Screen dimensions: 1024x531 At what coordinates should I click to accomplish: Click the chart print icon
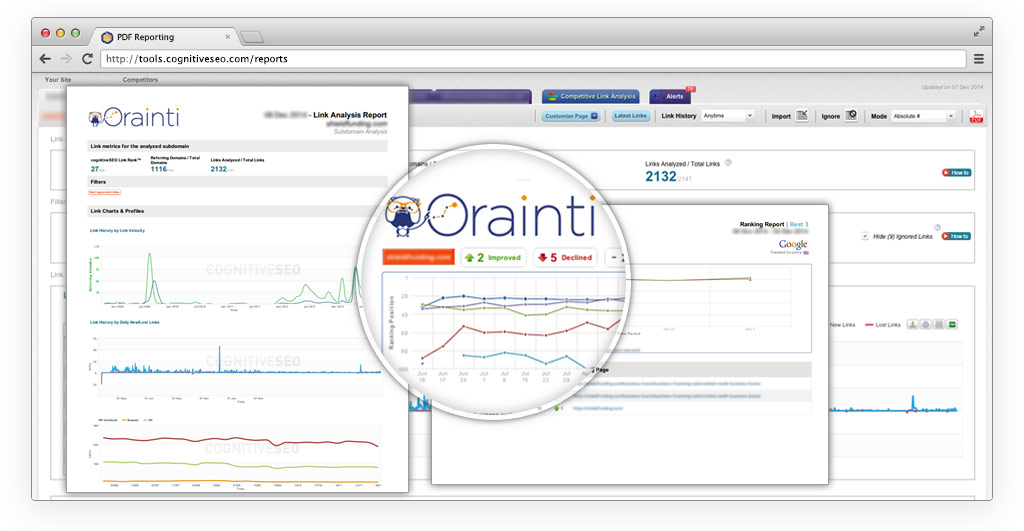(926, 325)
